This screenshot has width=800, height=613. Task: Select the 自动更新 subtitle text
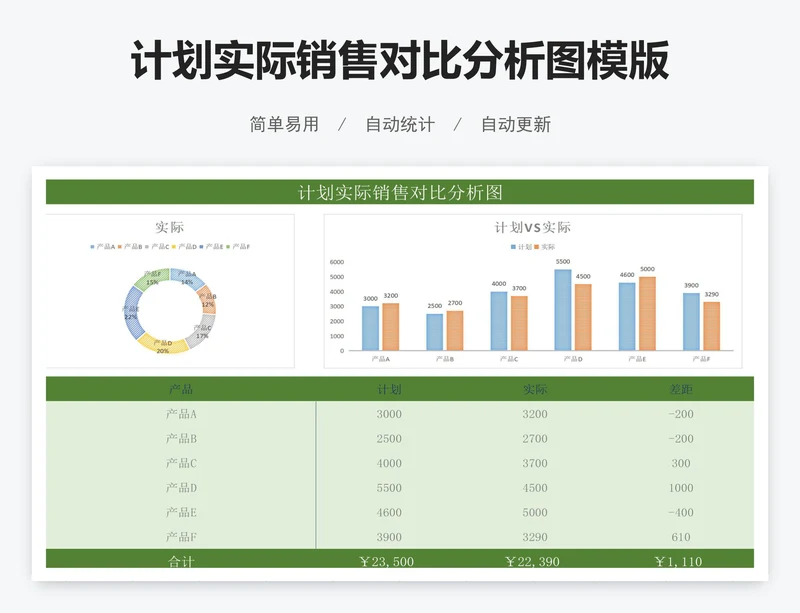(x=516, y=125)
